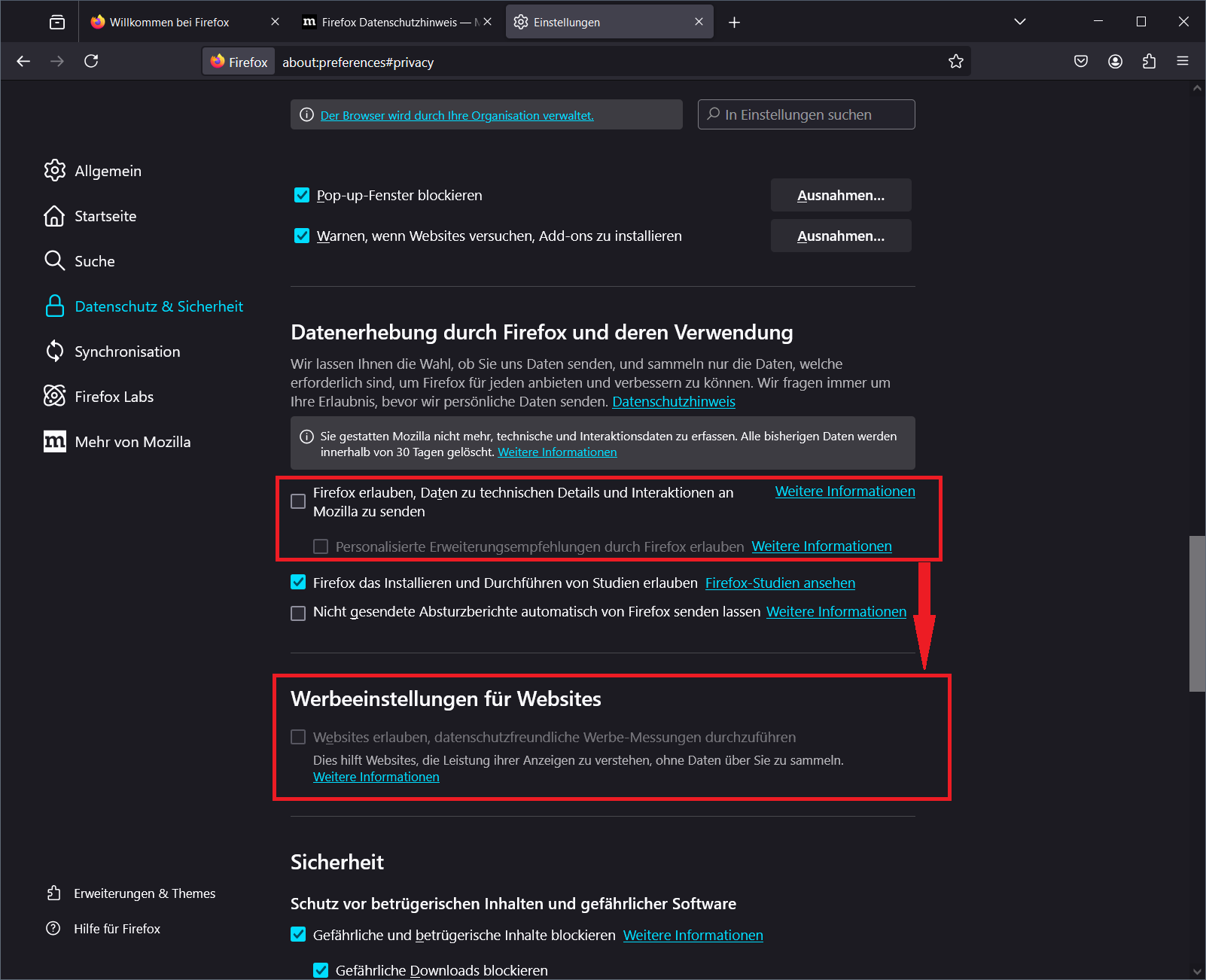Open the Firefox hamburger menu
Image resolution: width=1206 pixels, height=980 pixels.
[x=1183, y=61]
